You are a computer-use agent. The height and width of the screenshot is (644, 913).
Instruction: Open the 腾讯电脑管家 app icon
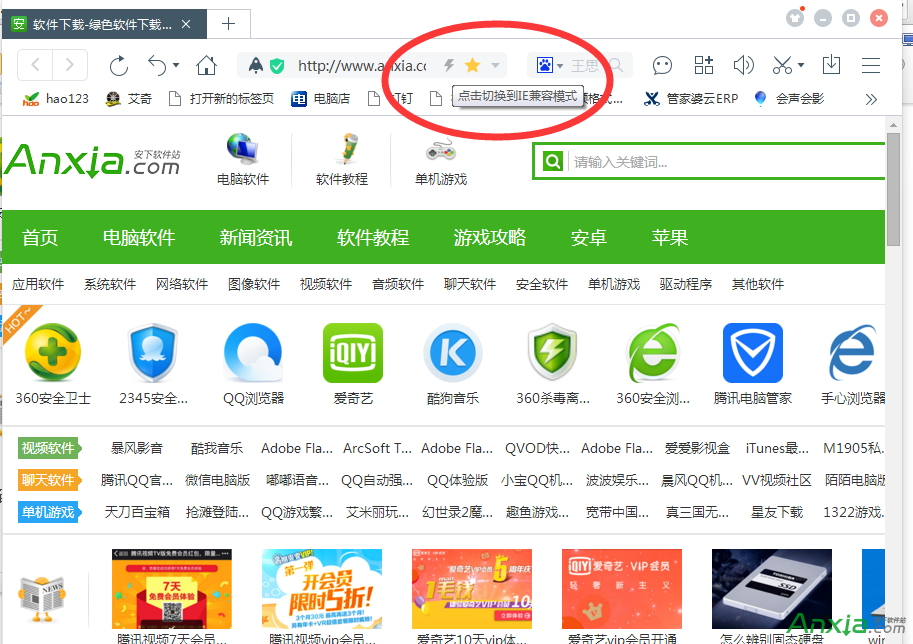coord(753,353)
